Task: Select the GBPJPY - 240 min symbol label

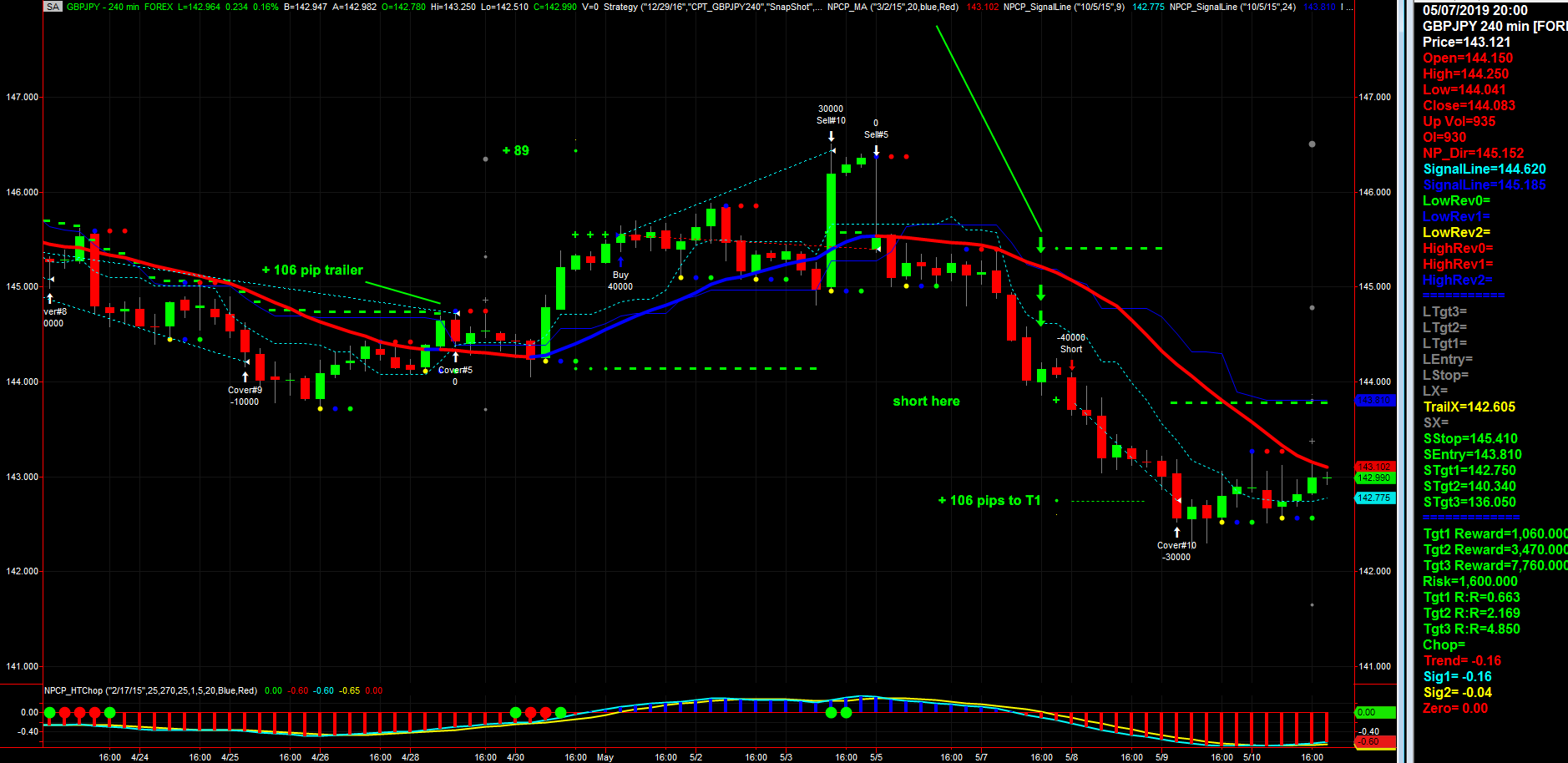Action: point(103,7)
